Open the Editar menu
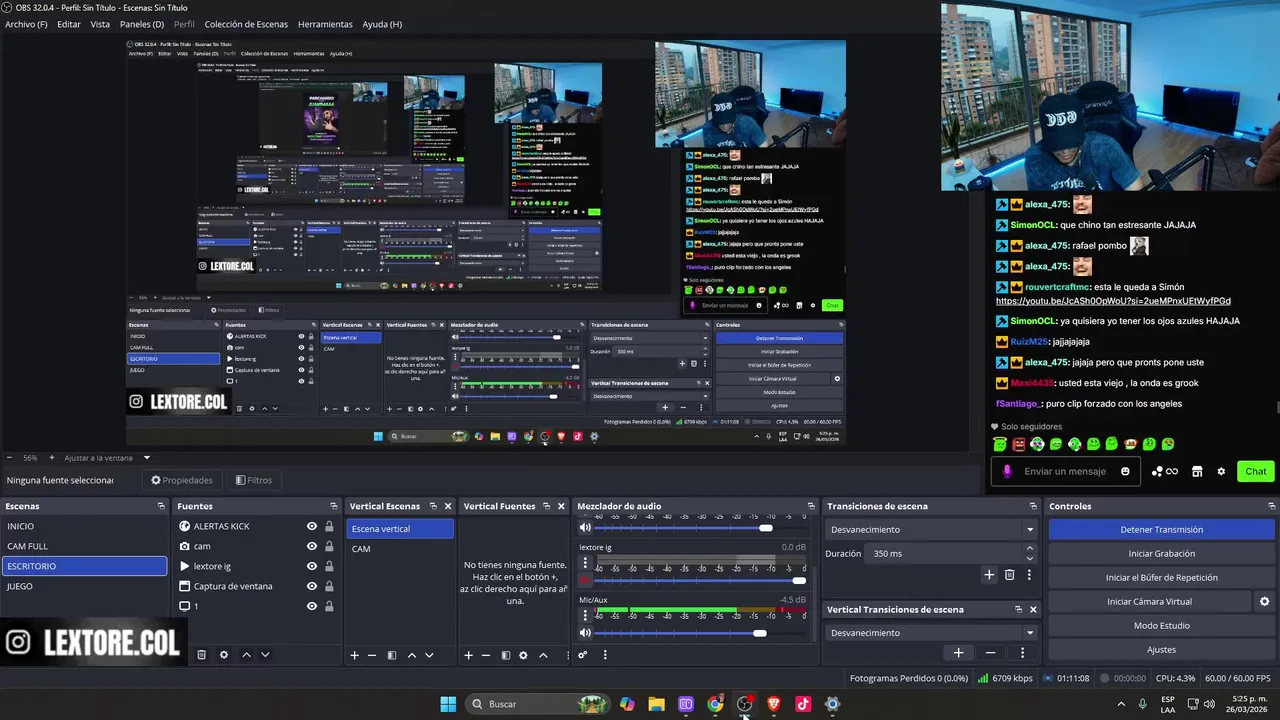The height and width of the screenshot is (720, 1280). click(69, 24)
